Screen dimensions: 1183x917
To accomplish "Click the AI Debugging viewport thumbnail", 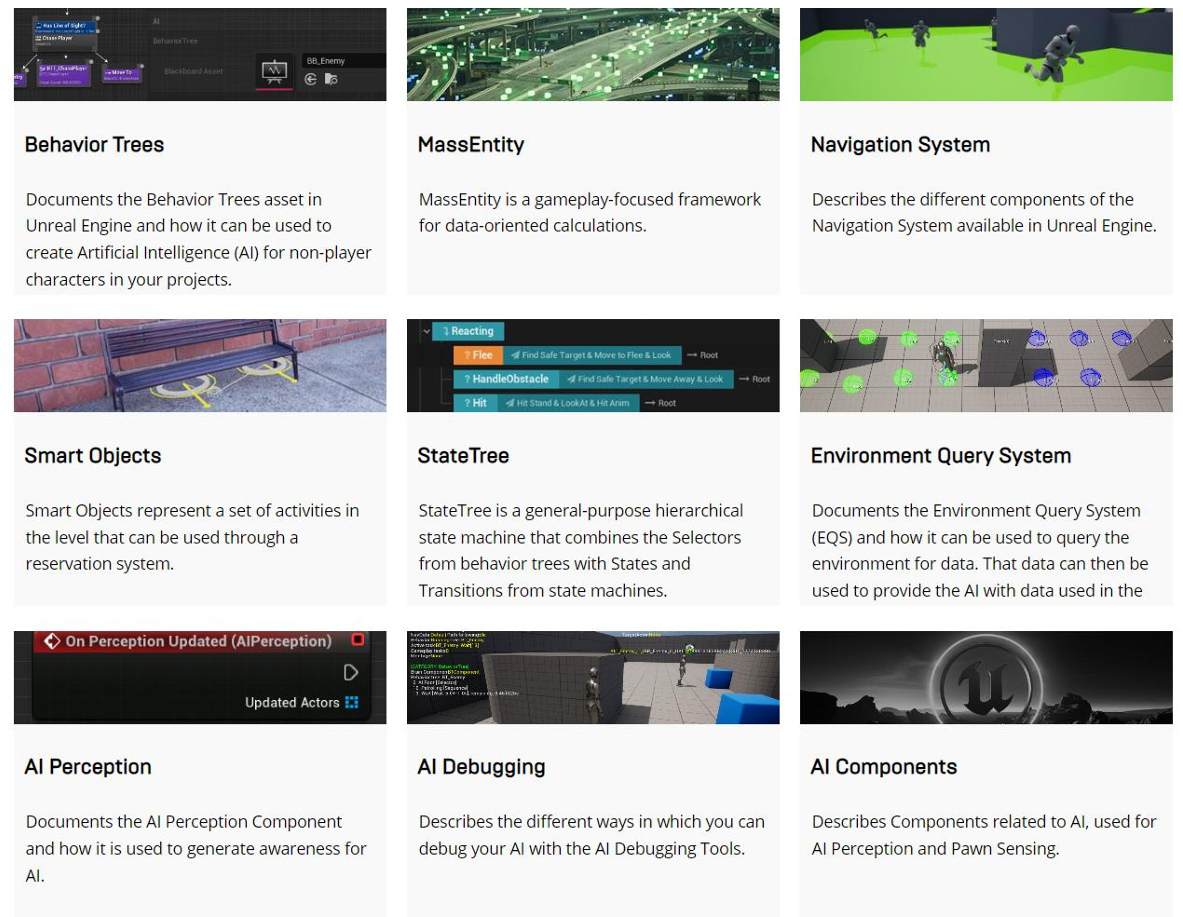I will (x=593, y=677).
